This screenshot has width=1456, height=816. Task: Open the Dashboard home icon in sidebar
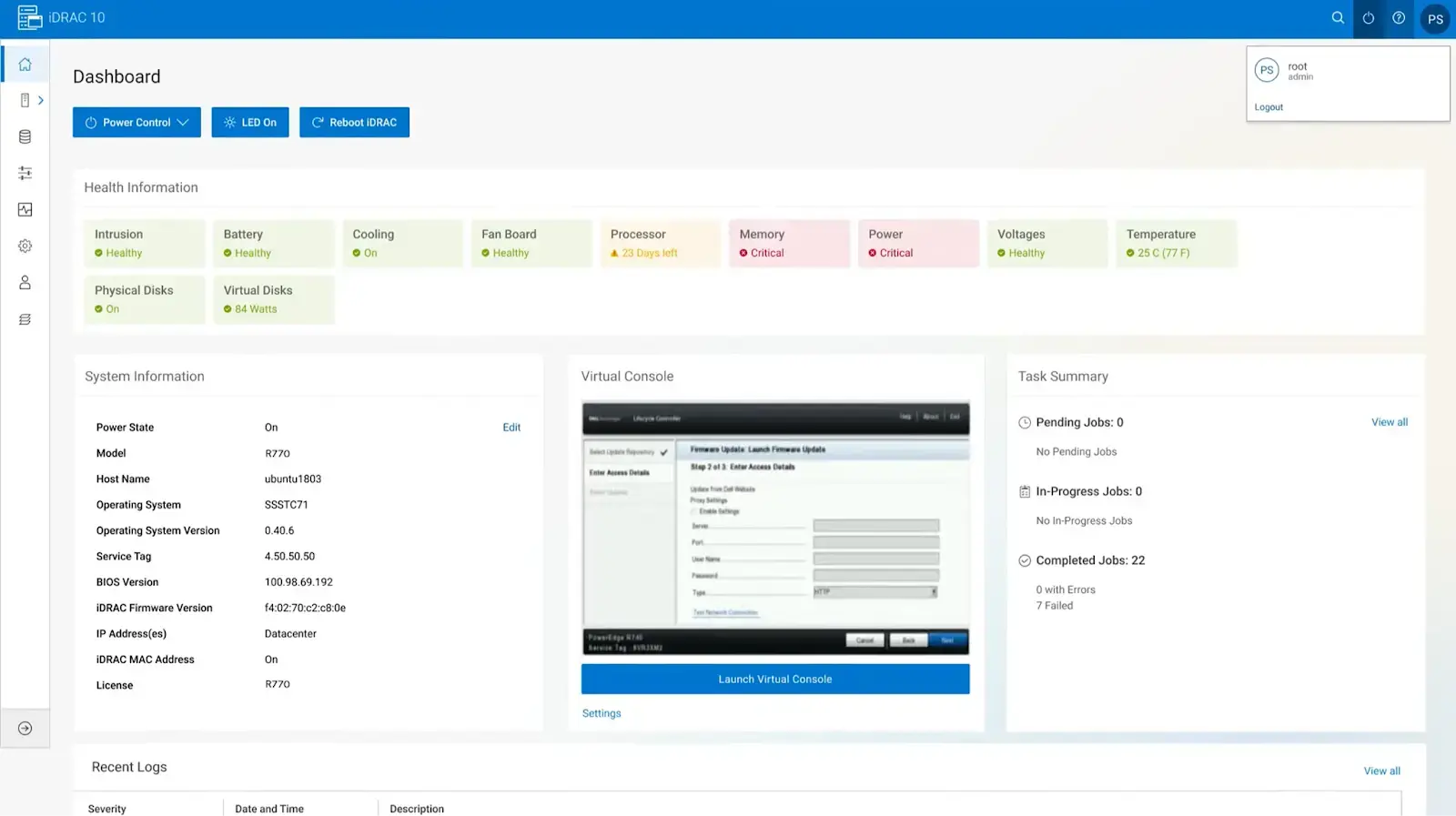click(25, 65)
